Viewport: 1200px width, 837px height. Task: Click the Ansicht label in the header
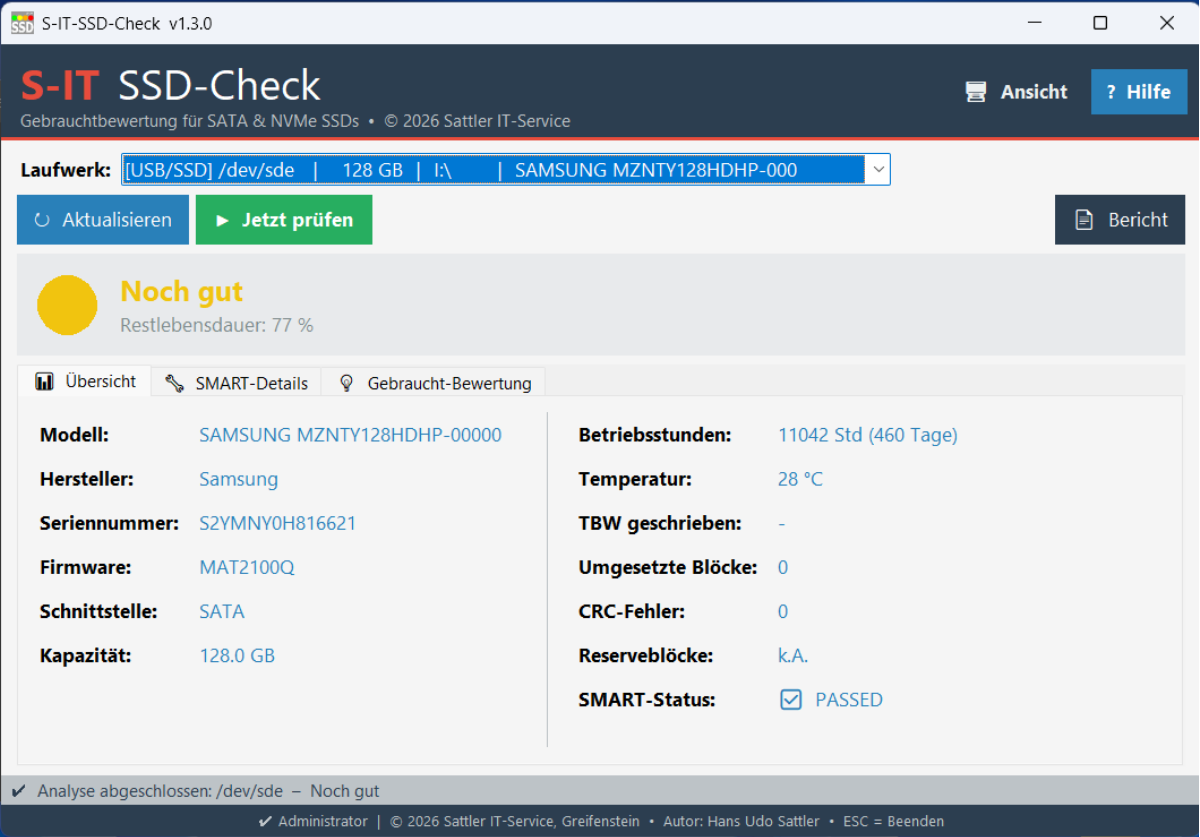coord(1034,92)
